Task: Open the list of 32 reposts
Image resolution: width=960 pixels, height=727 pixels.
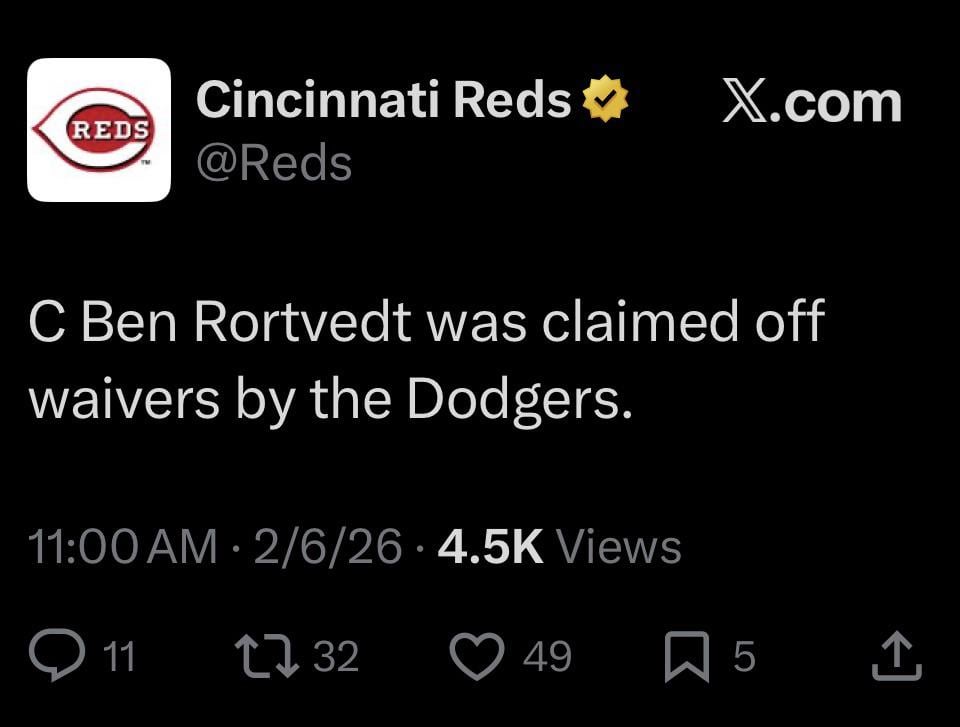Action: tap(339, 657)
